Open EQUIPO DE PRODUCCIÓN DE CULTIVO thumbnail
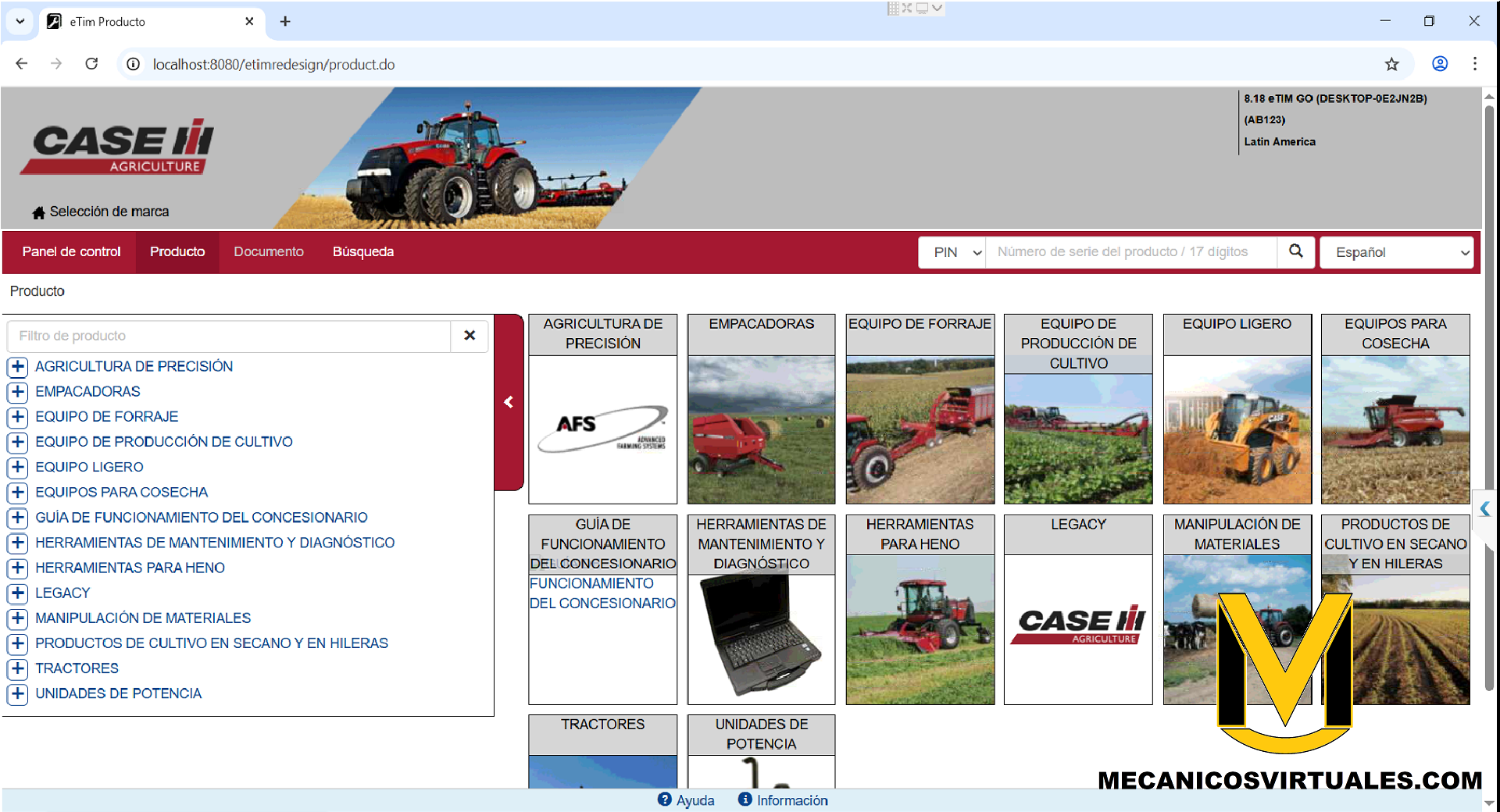 point(1078,439)
